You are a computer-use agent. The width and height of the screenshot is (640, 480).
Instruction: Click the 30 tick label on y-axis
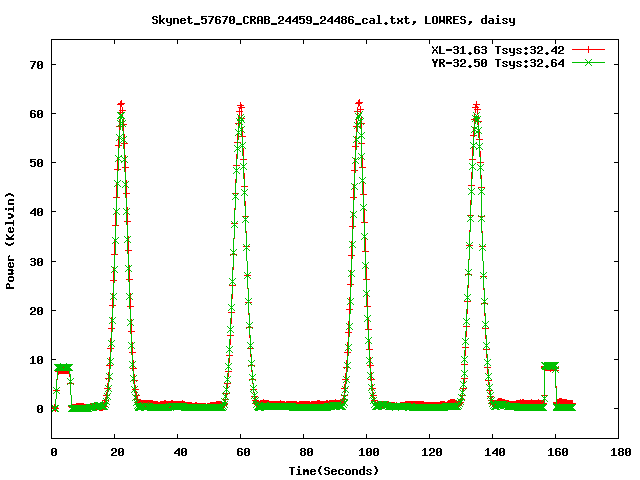point(37,261)
